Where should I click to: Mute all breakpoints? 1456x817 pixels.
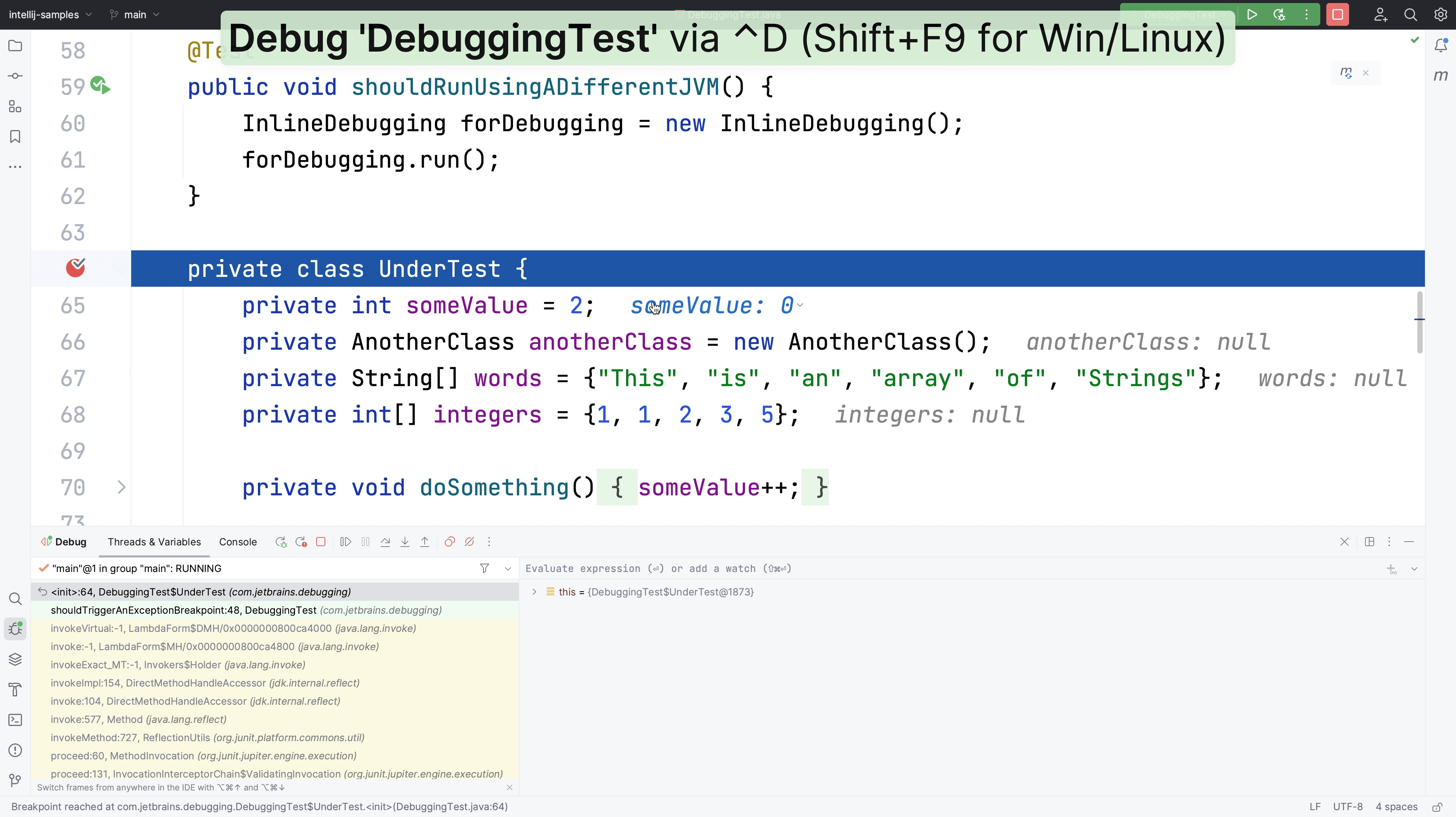pyautogui.click(x=469, y=542)
